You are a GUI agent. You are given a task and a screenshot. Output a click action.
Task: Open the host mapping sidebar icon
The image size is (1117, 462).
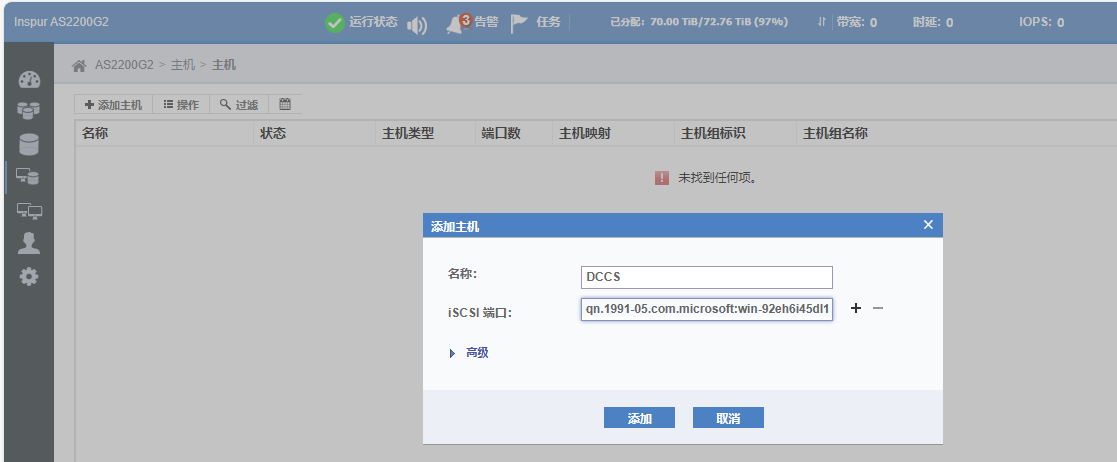point(28,177)
